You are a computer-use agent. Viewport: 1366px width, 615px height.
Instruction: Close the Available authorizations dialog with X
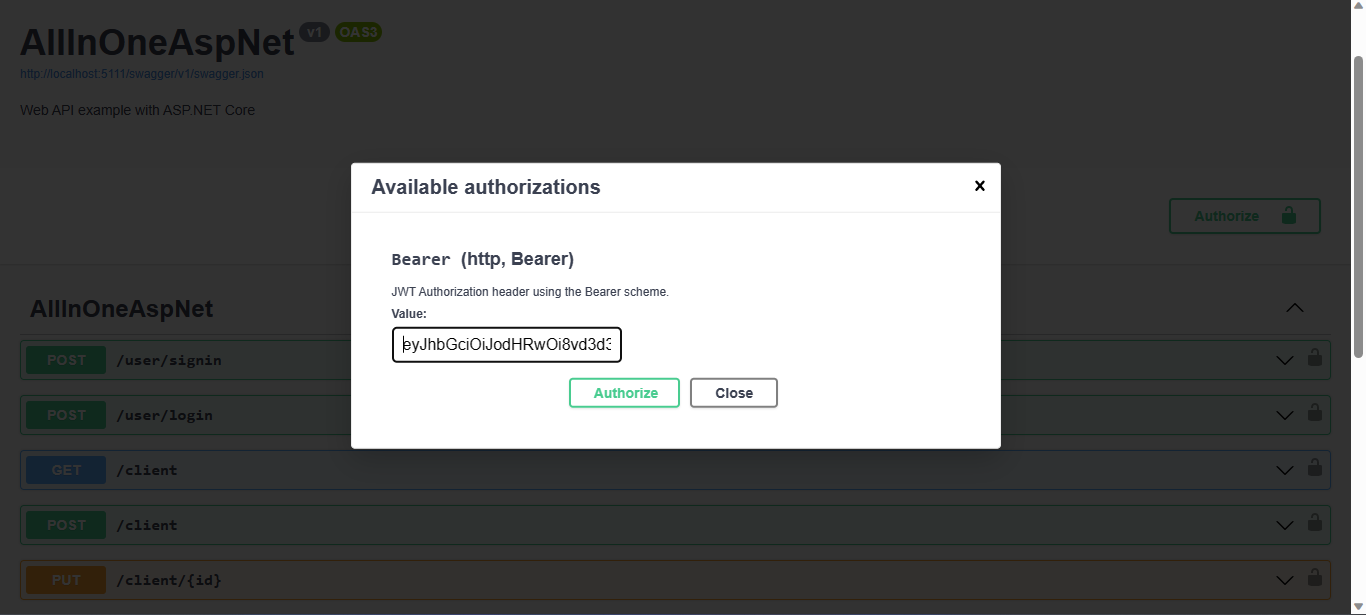(x=980, y=186)
